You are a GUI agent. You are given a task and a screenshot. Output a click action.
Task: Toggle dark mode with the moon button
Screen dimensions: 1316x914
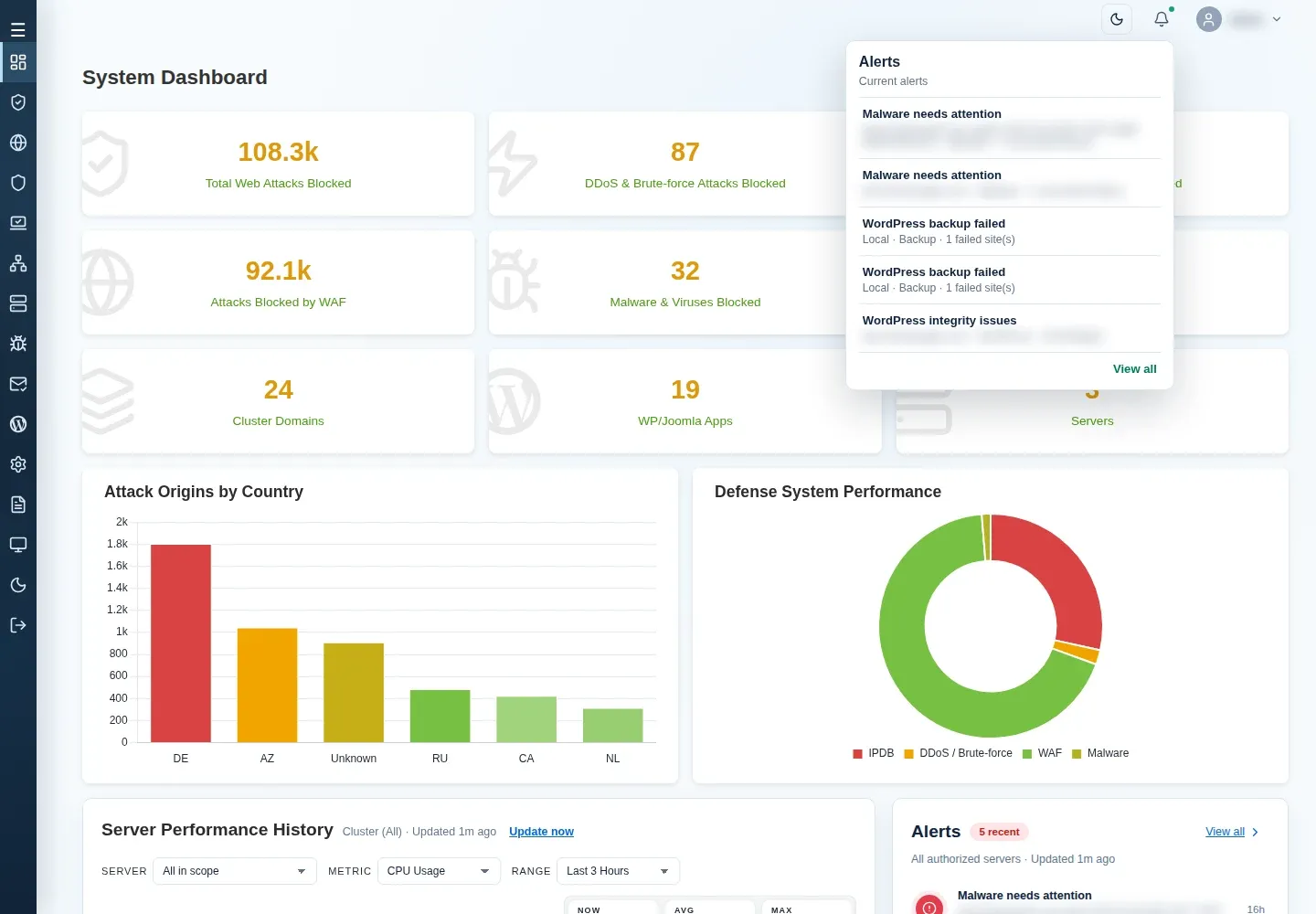click(x=1117, y=19)
